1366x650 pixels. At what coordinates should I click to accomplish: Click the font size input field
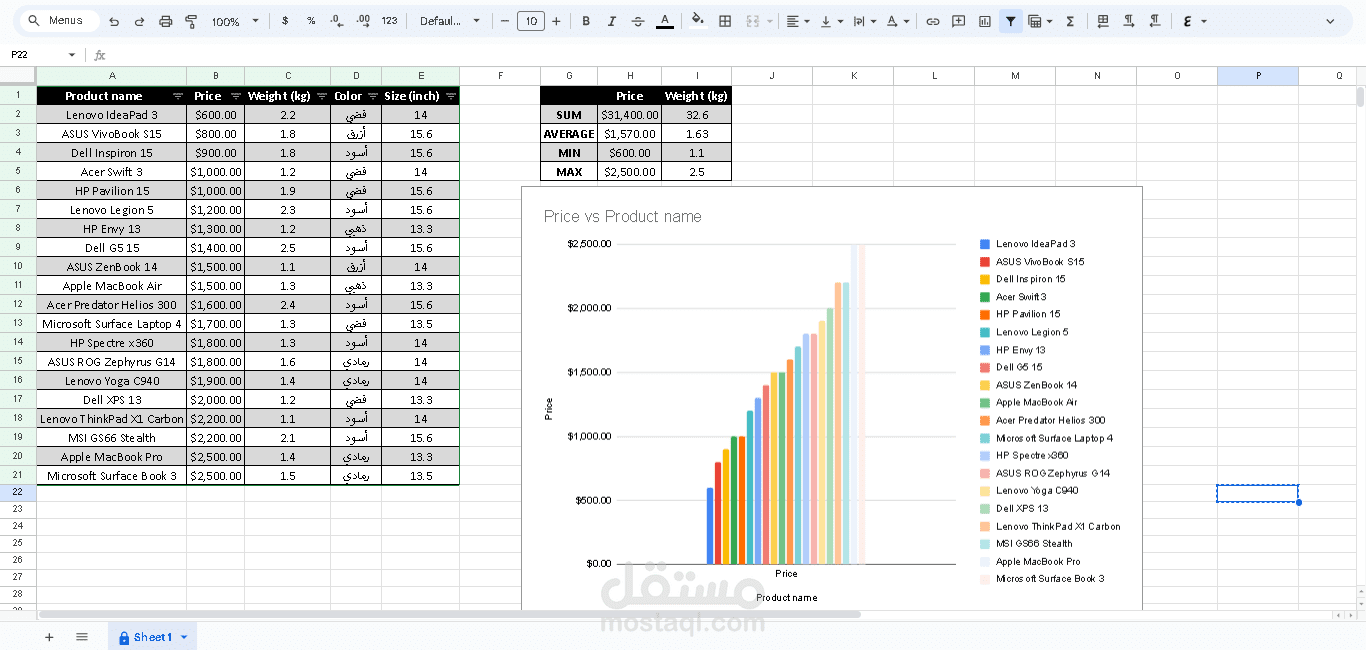click(530, 21)
